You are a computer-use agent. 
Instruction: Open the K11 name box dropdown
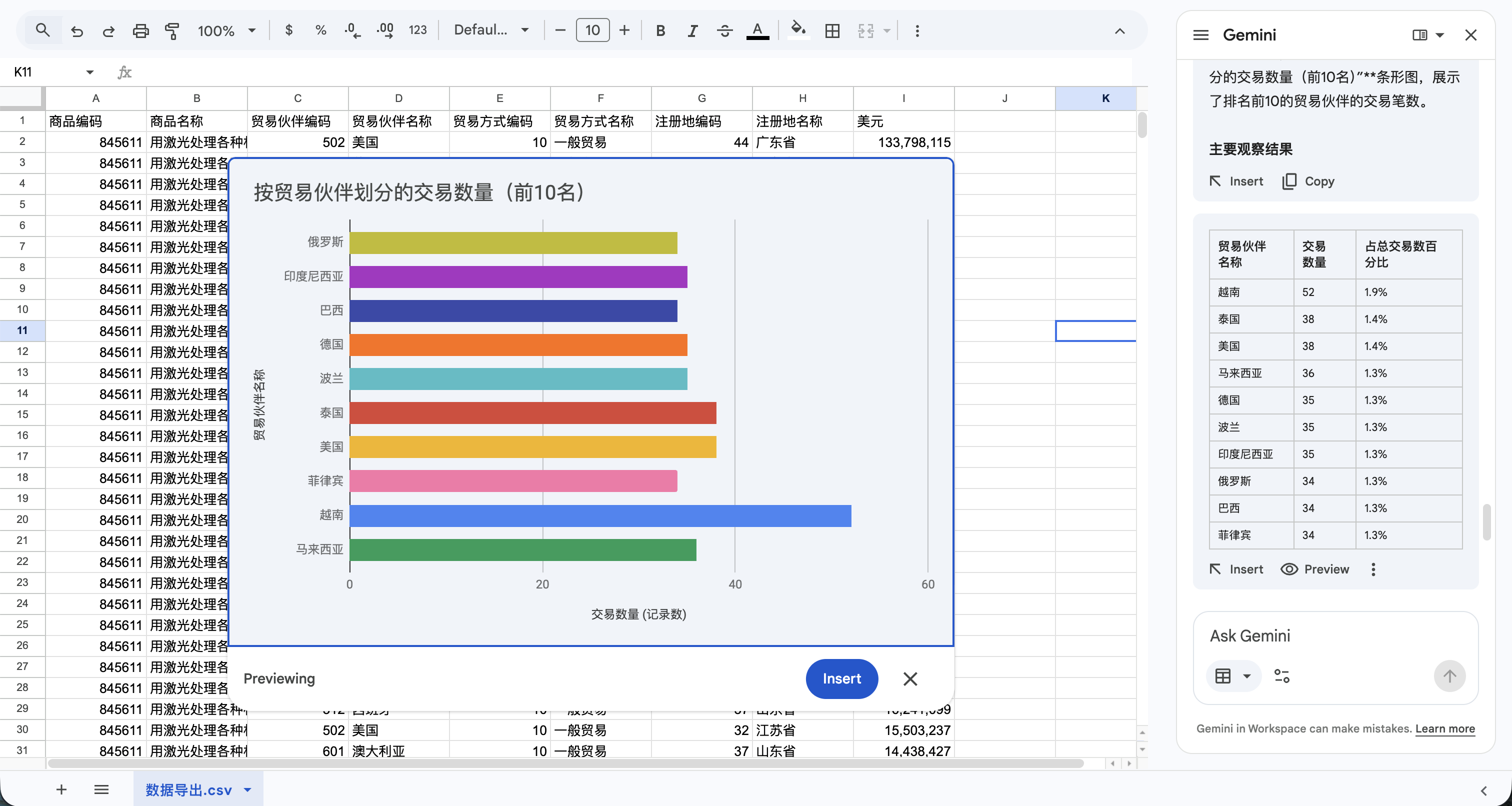[89, 71]
